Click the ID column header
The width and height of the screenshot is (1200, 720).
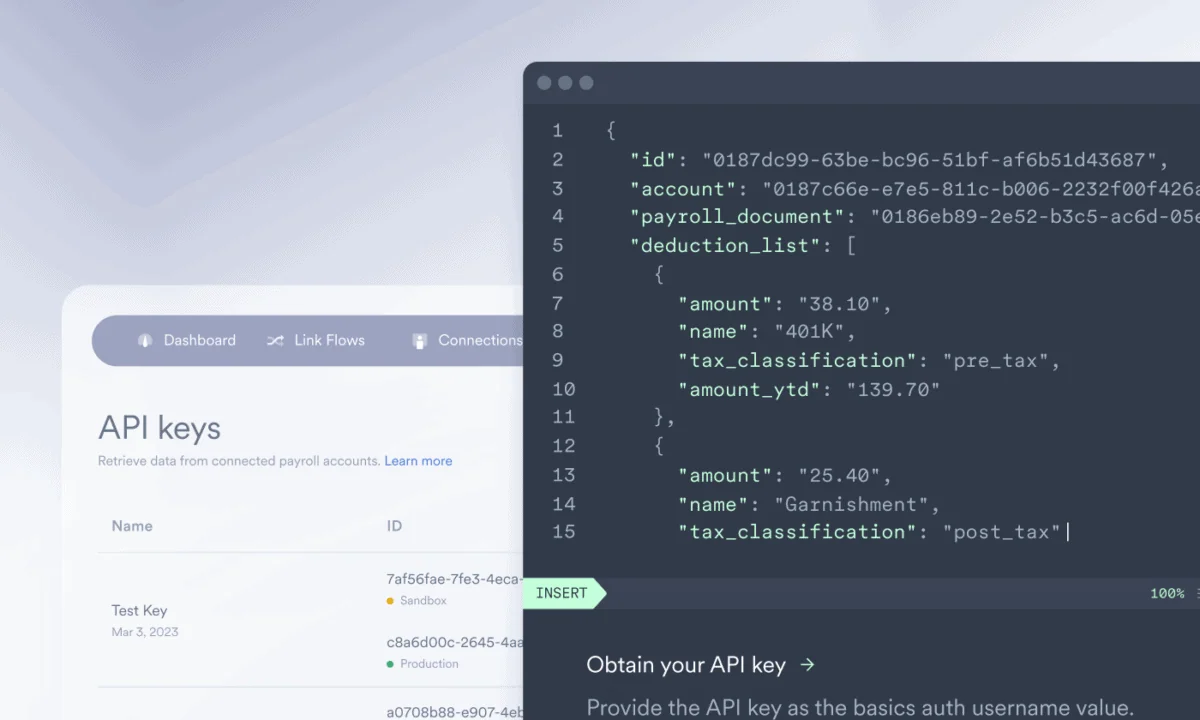pyautogui.click(x=394, y=526)
